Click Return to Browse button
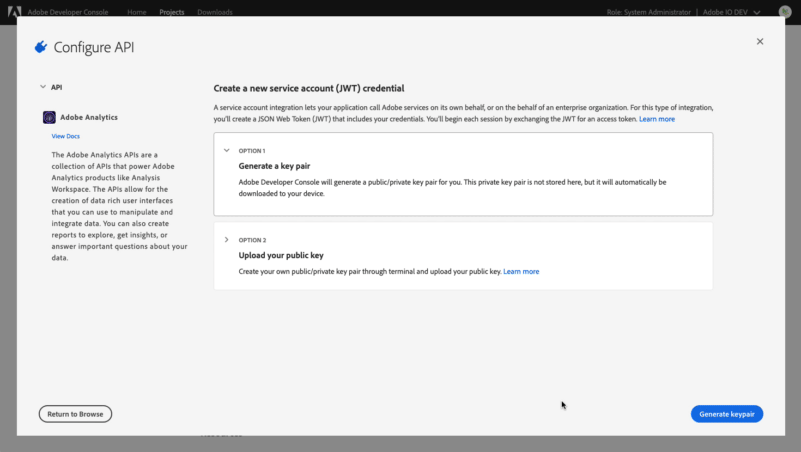 click(x=75, y=414)
